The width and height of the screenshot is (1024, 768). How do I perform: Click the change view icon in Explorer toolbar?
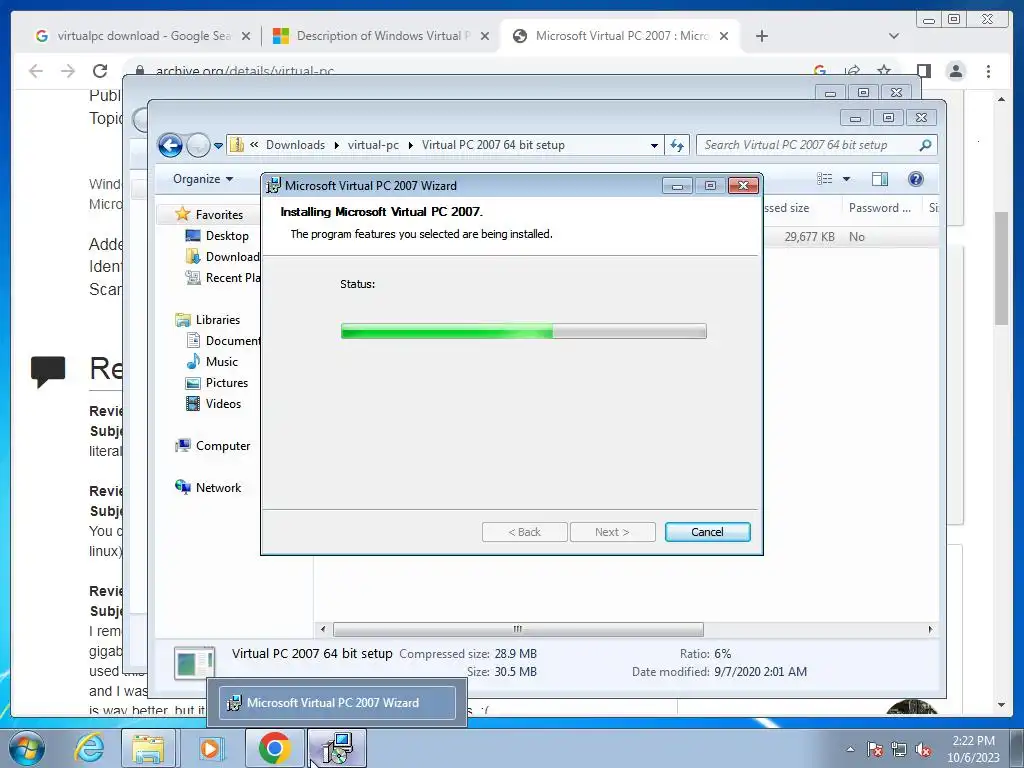(x=825, y=179)
